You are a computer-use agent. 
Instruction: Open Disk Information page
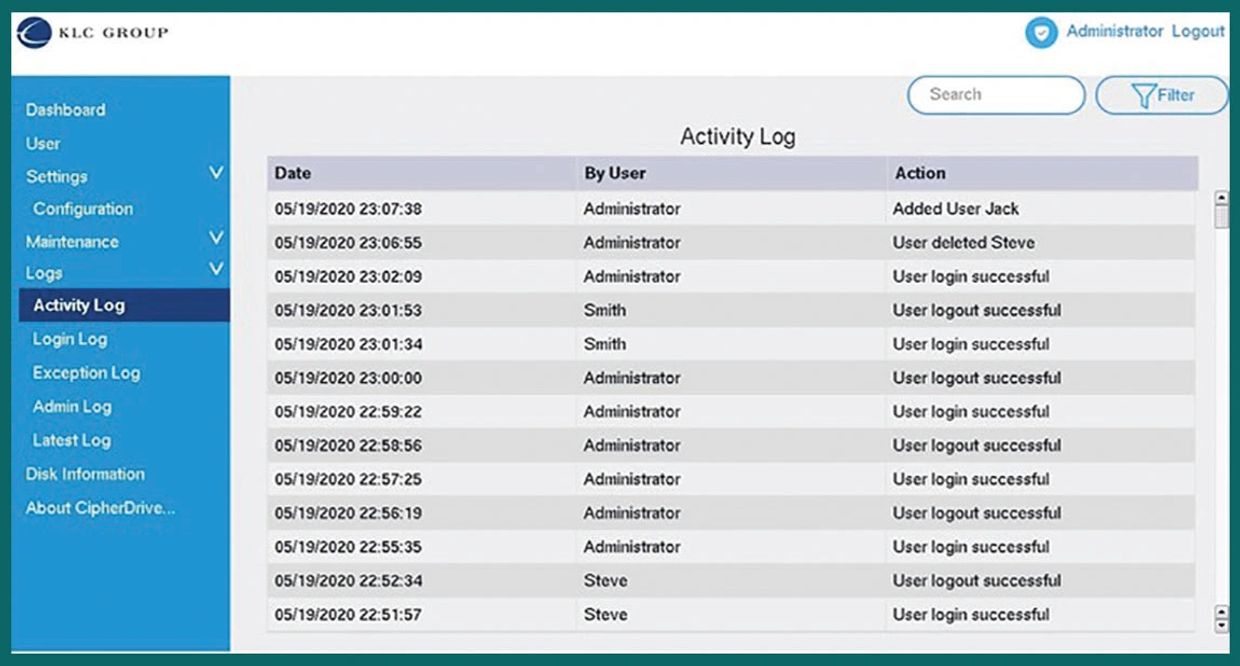coord(85,474)
